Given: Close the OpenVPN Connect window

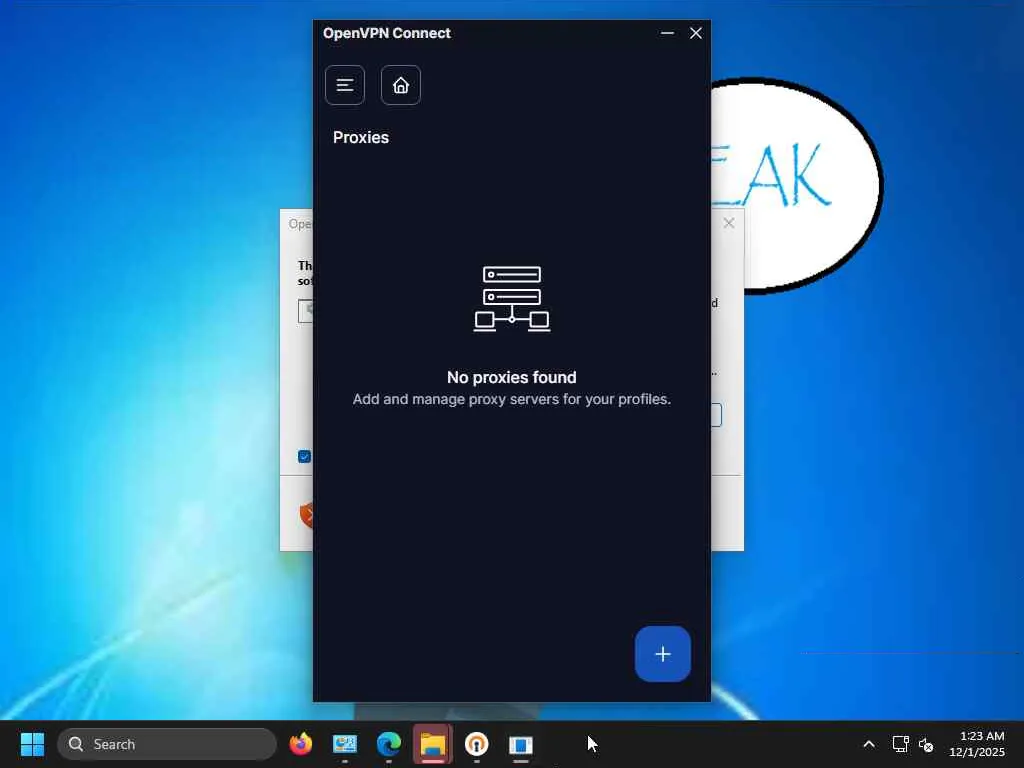Looking at the screenshot, I should [x=696, y=33].
